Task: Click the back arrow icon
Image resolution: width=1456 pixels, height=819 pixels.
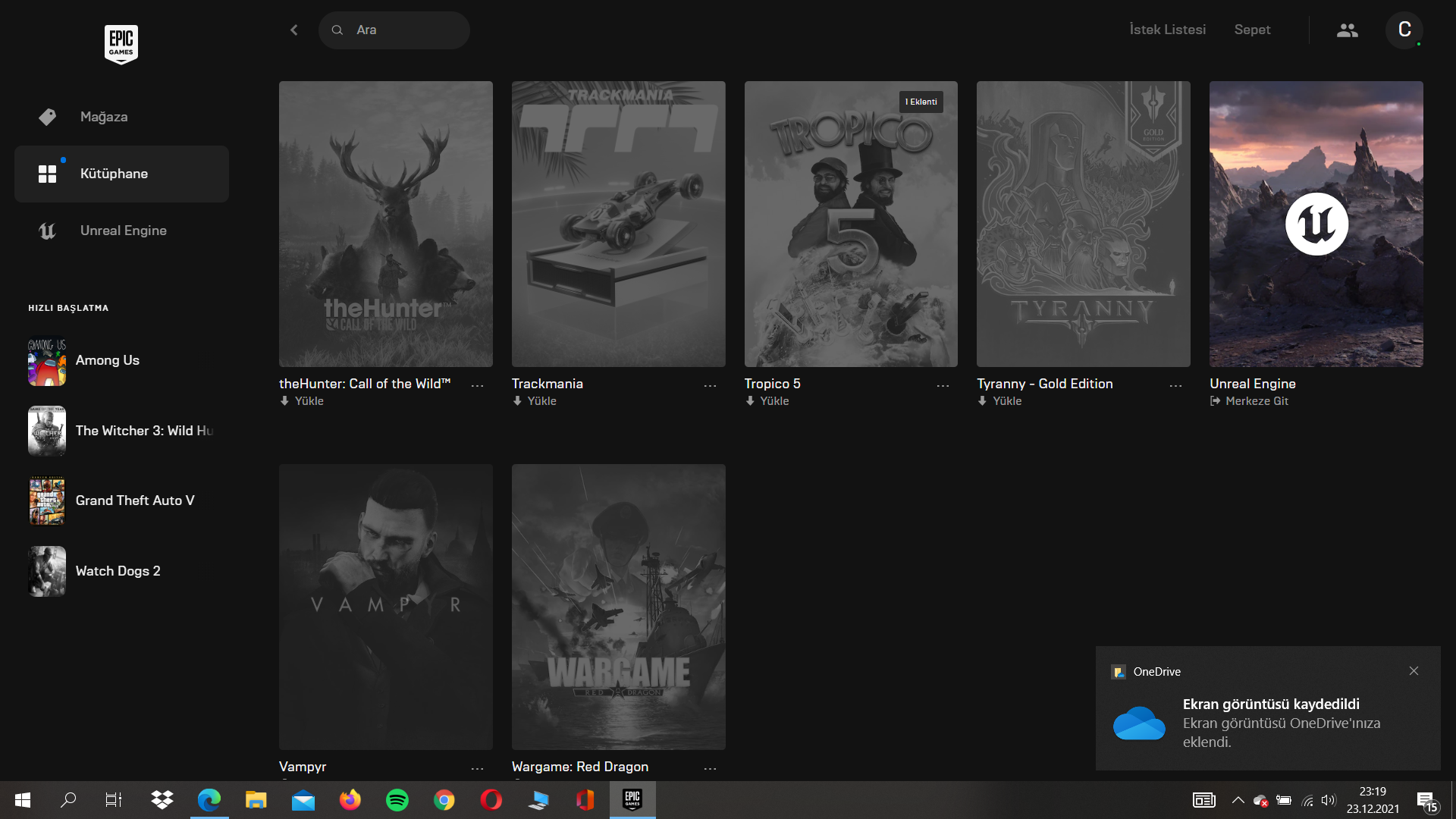Action: (x=294, y=30)
